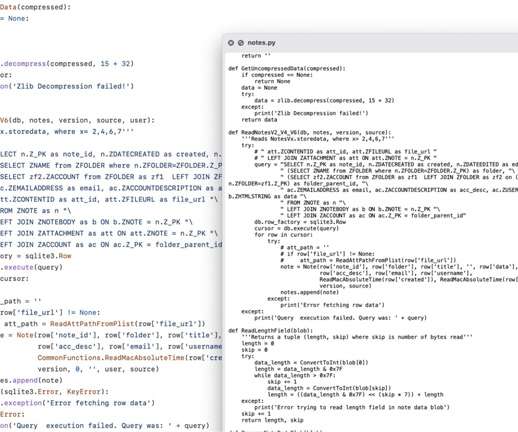Click 'att_path = ReadAttPathFromPlist' in background editor

[105, 324]
